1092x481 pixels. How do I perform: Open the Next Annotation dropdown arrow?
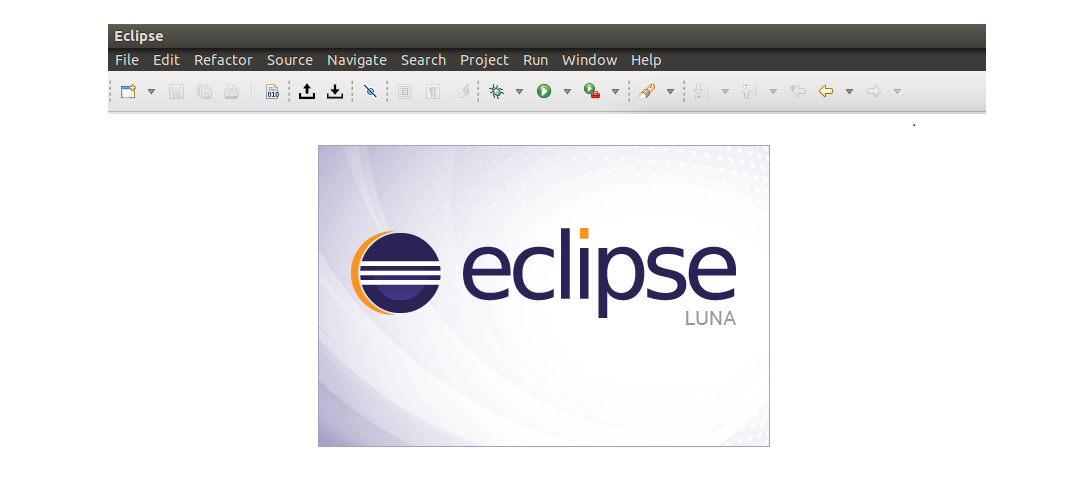[725, 91]
